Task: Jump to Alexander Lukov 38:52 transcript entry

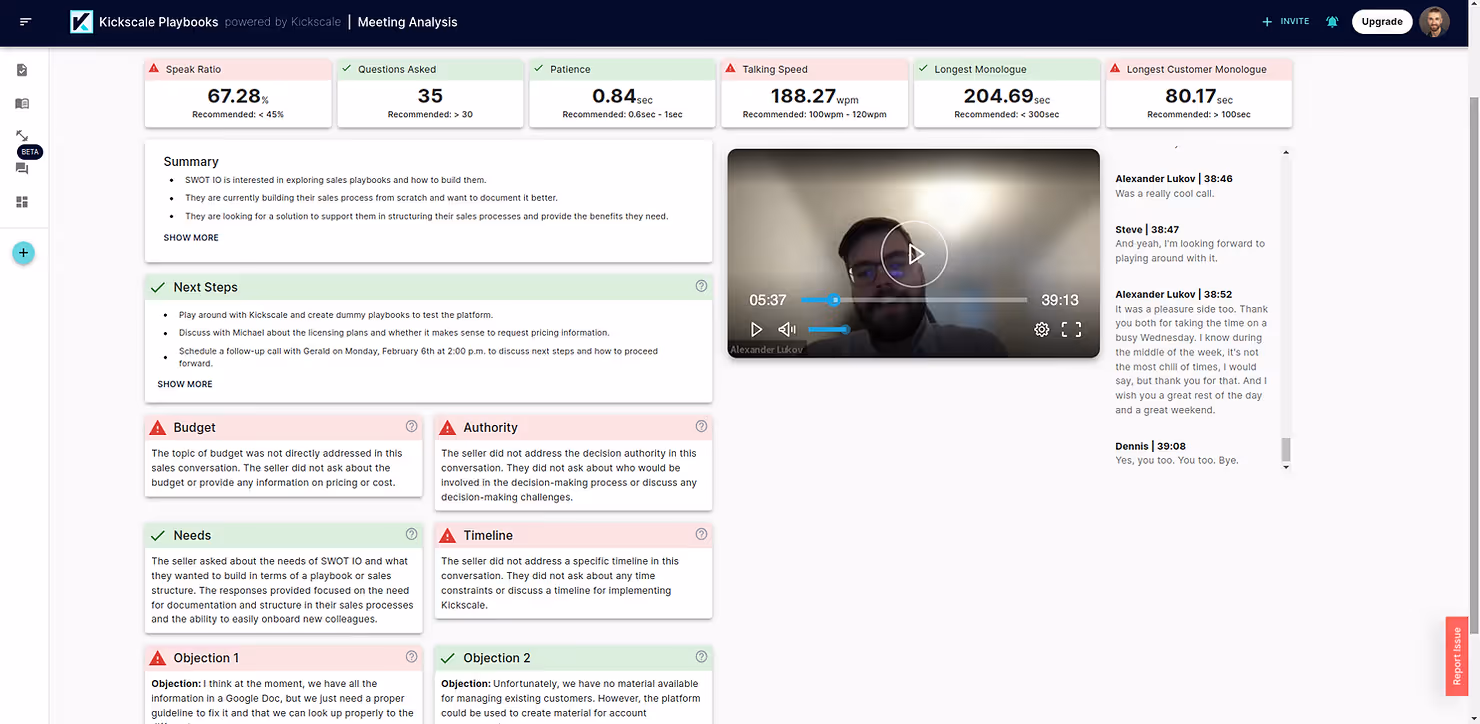Action: click(x=1174, y=295)
